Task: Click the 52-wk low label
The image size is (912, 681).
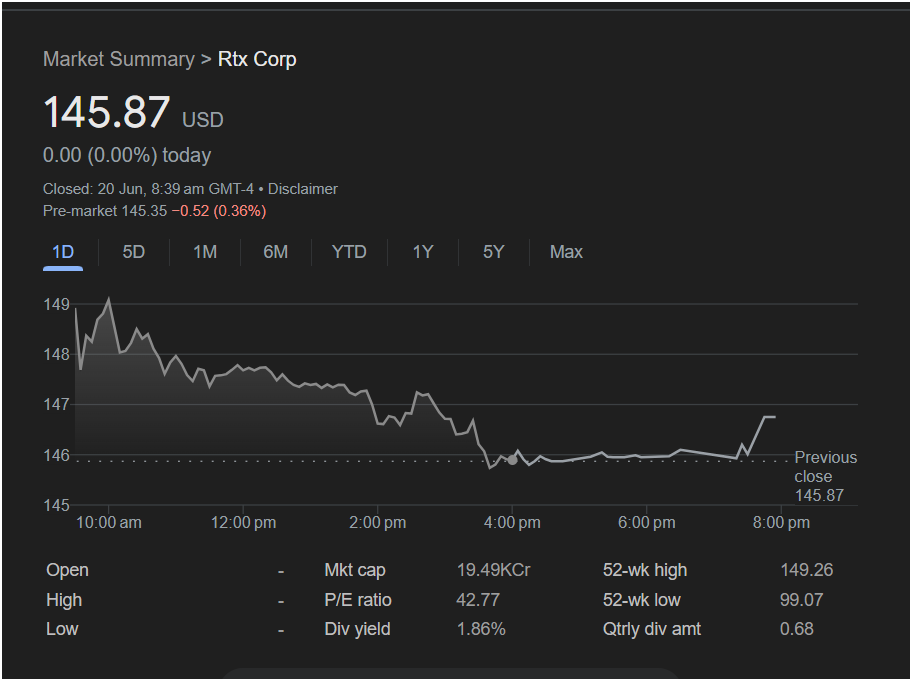Action: click(642, 600)
